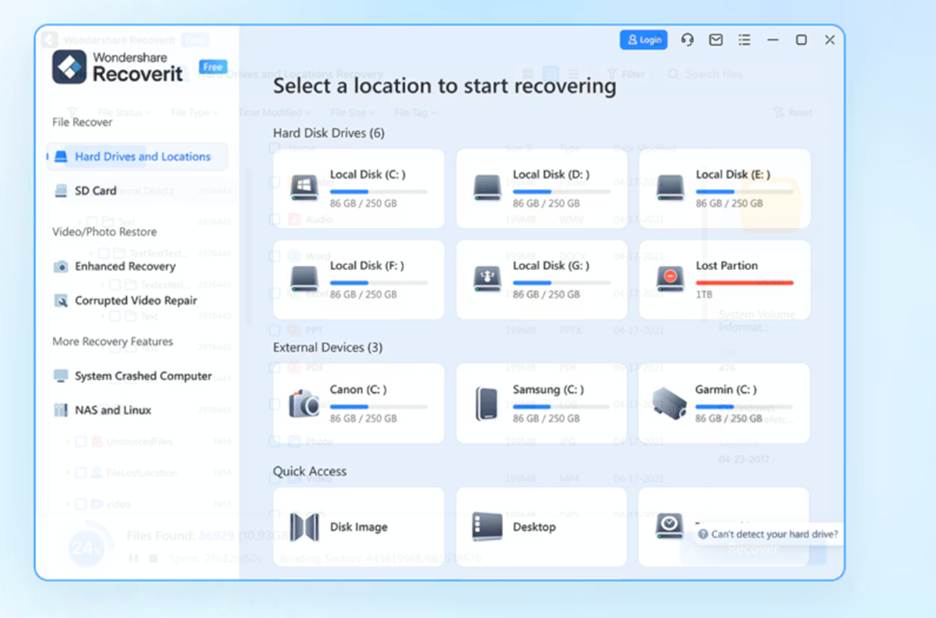Click the Hard Disk Drives (6) heading
936x618 pixels.
click(x=328, y=133)
